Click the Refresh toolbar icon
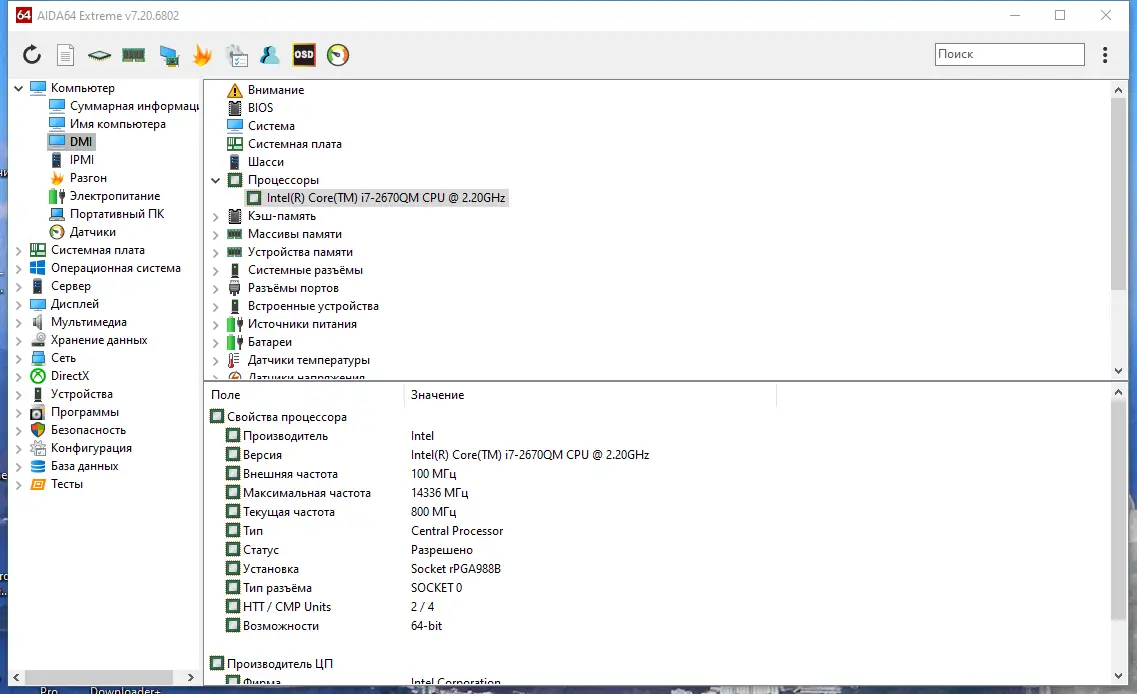The image size is (1137, 694). tap(32, 55)
